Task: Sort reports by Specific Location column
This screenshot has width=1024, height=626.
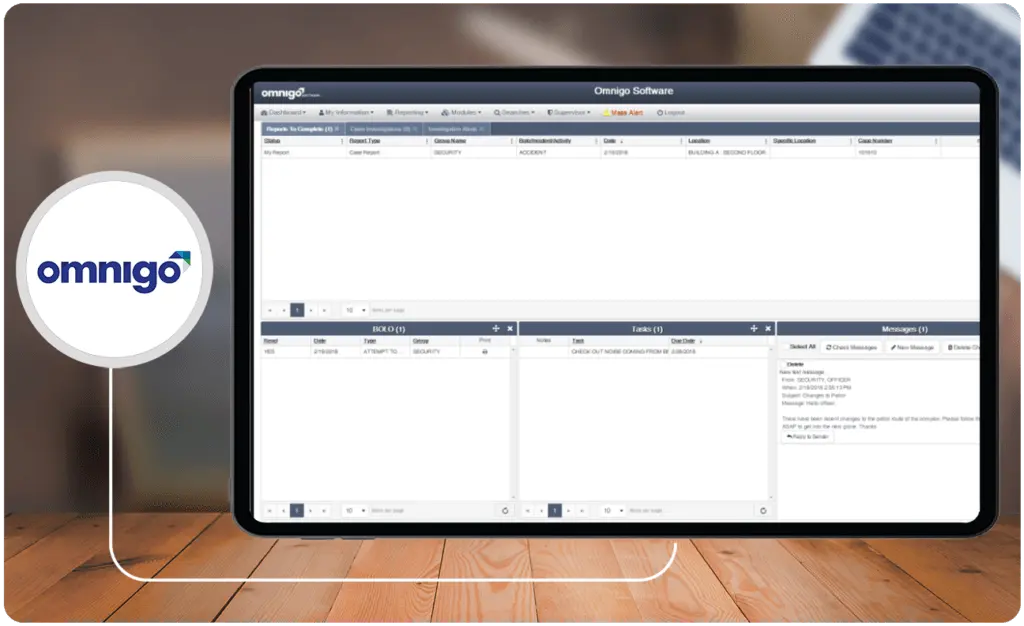Action: tap(794, 141)
